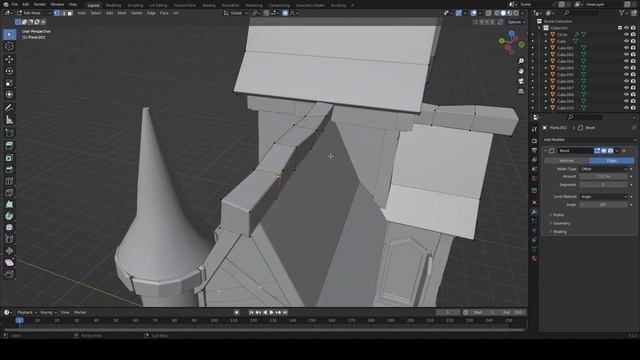
Task: Open the Edit Mode dropdown
Action: click(34, 13)
